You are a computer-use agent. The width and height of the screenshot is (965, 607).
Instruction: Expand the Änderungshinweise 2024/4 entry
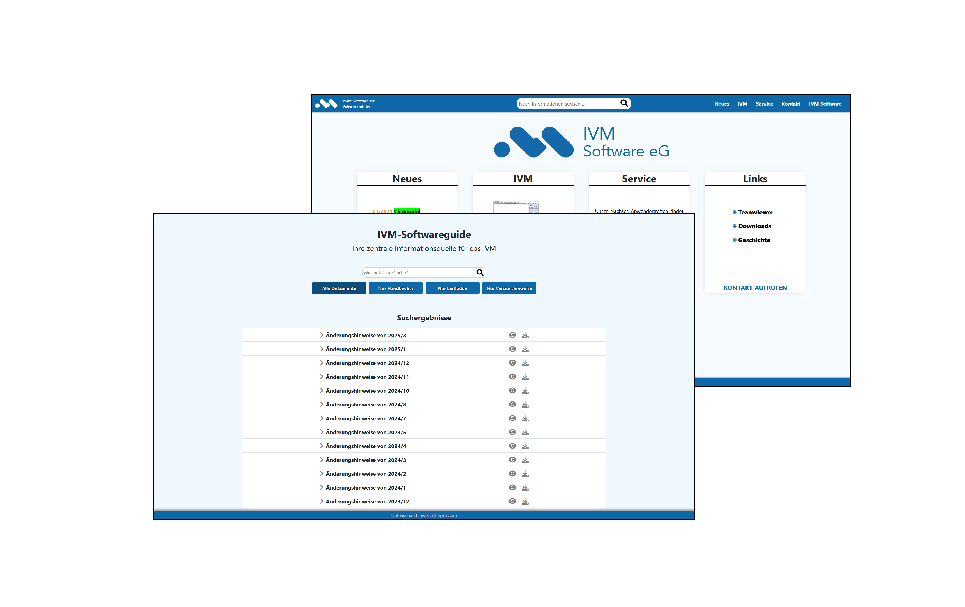click(x=321, y=446)
